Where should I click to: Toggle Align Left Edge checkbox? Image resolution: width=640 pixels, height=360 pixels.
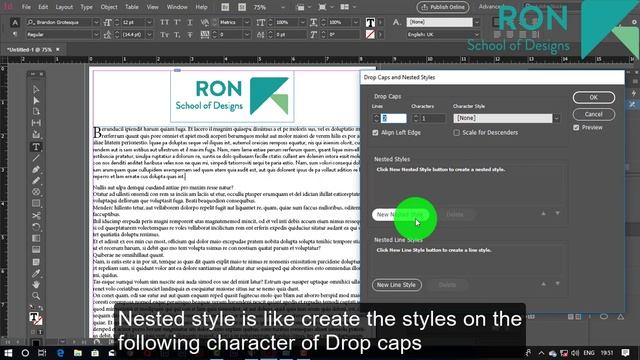375,133
